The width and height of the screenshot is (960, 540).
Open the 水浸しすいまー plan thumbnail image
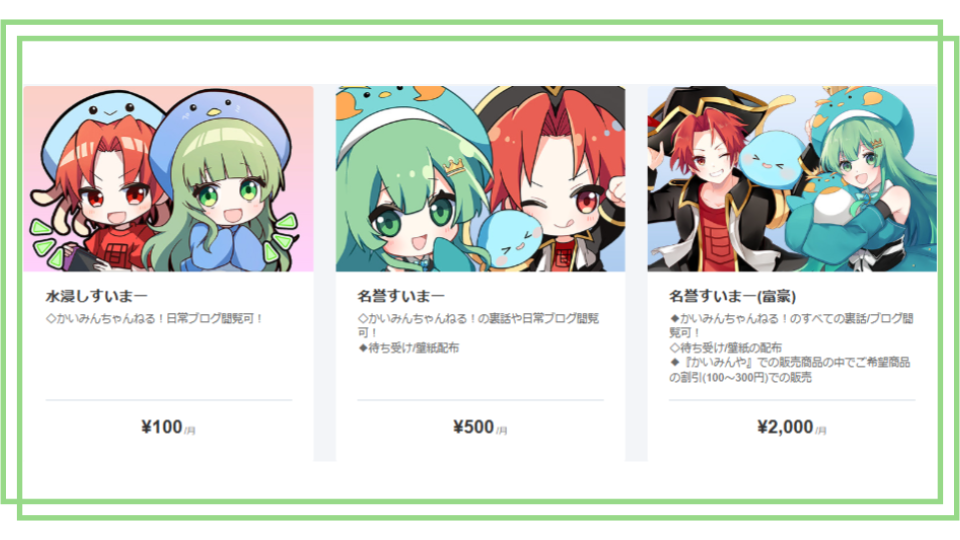point(168,179)
